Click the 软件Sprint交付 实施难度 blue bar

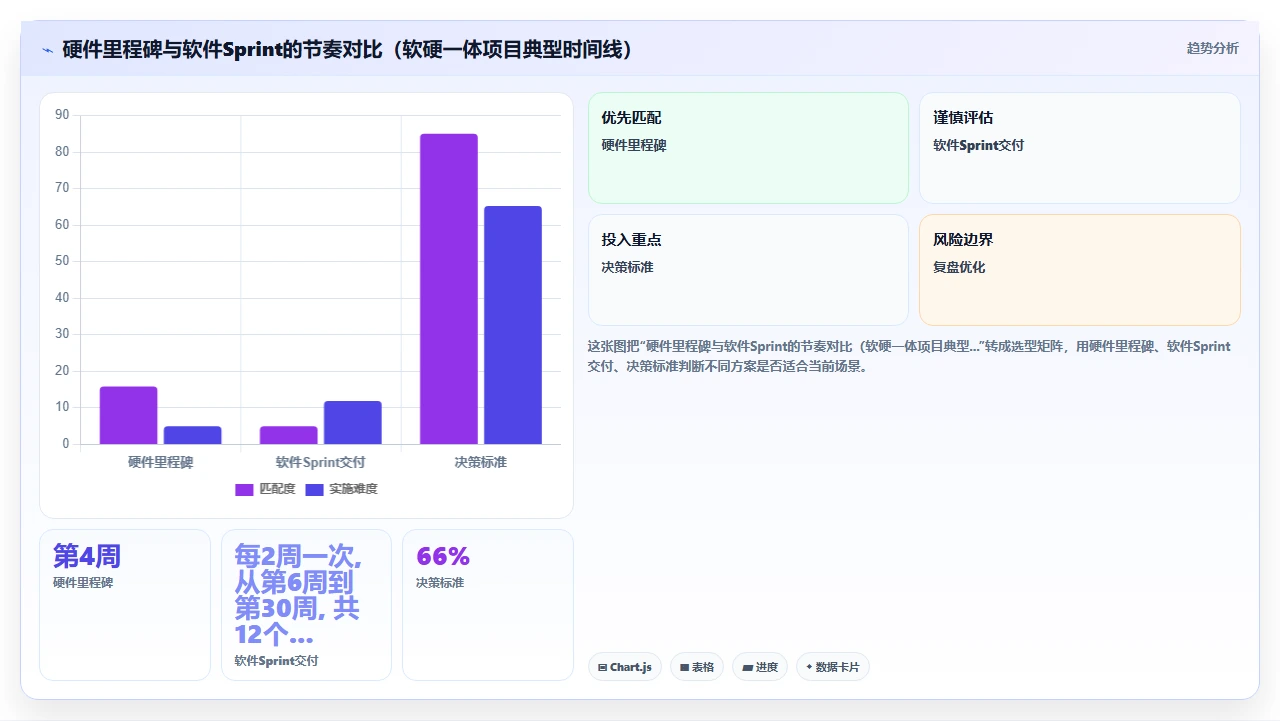[353, 422]
